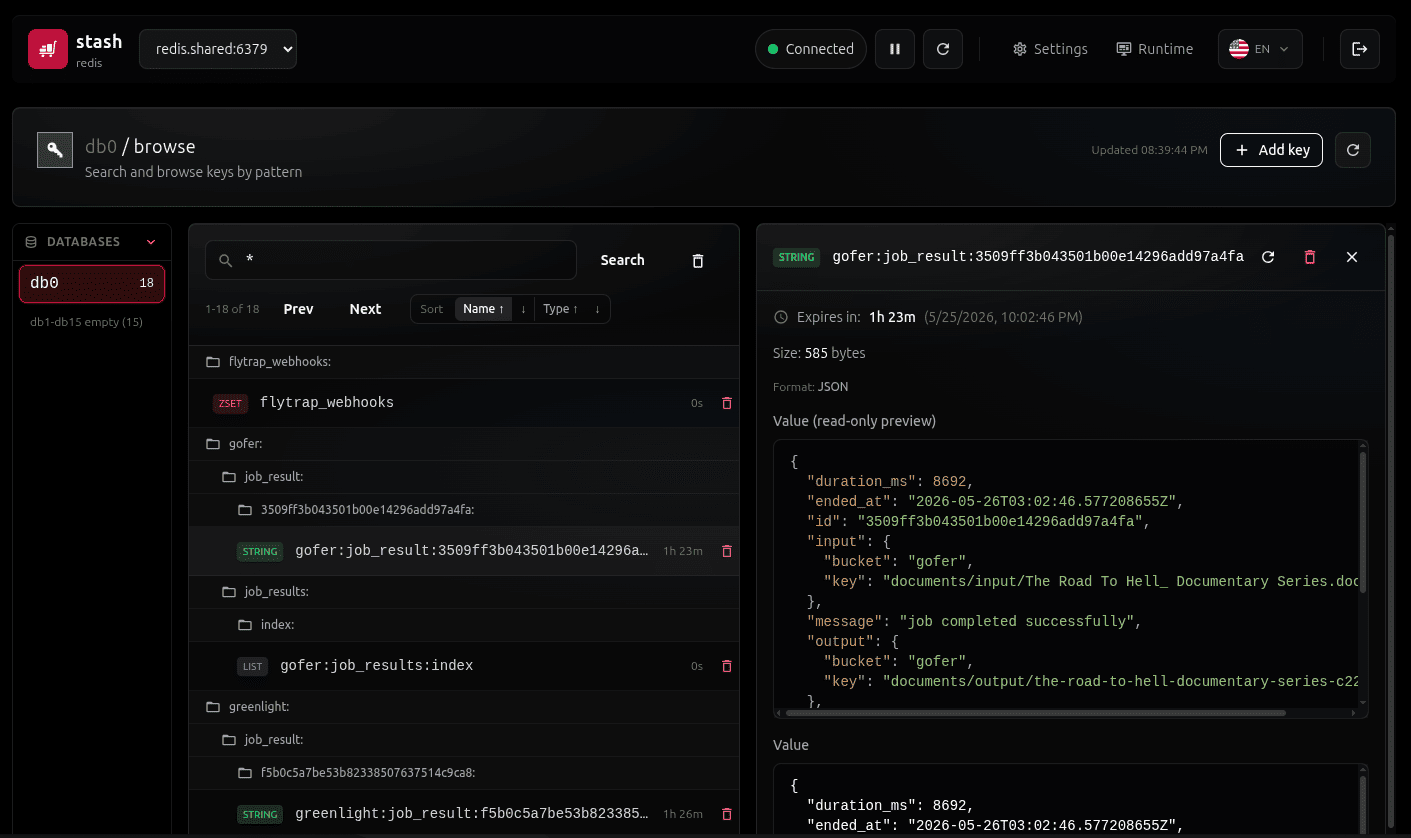Image resolution: width=1411 pixels, height=838 pixels.
Task: Open the greenlight:job_result string key
Action: tap(464, 814)
